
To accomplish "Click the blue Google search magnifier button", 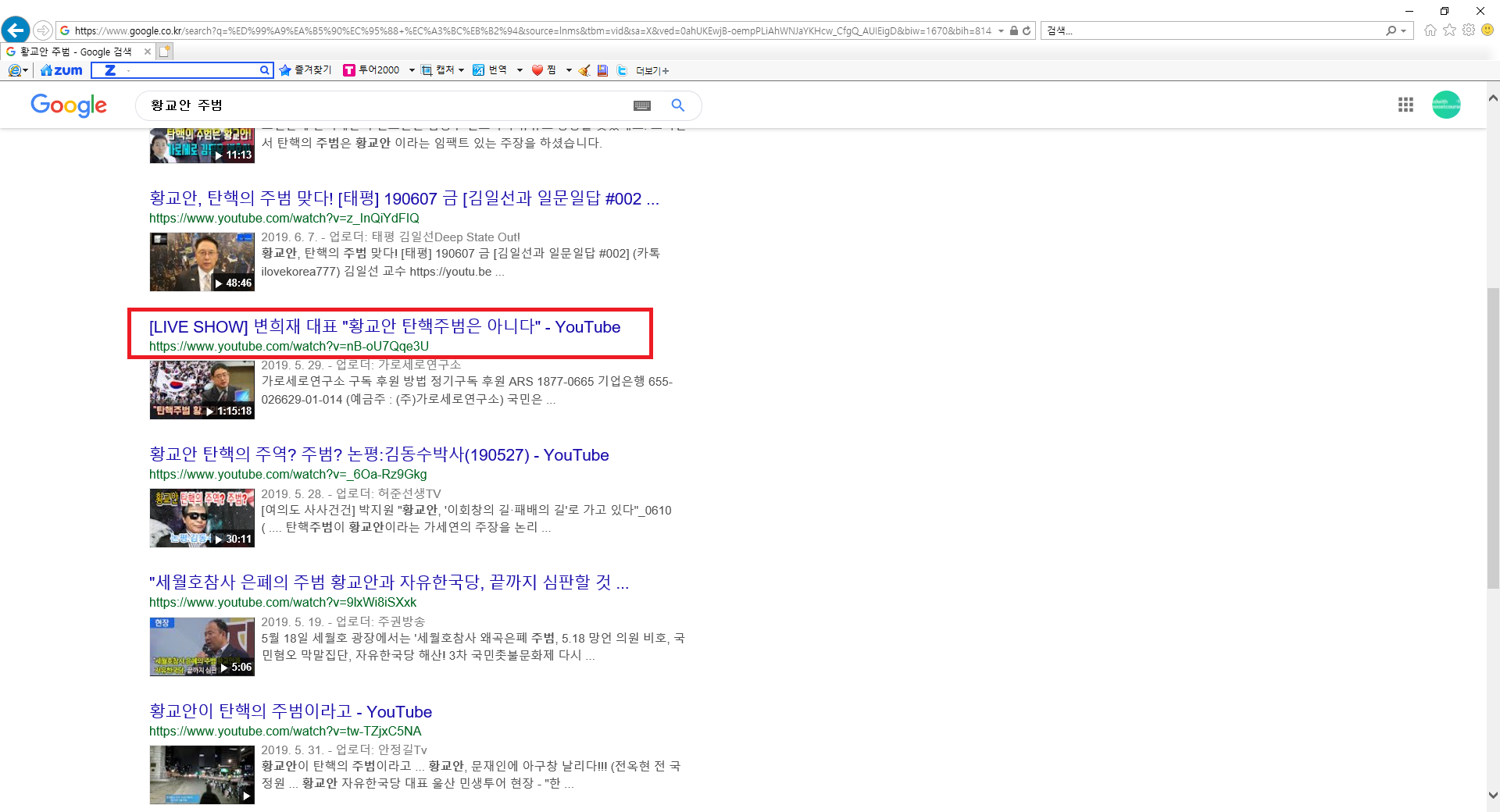I will pyautogui.click(x=678, y=105).
